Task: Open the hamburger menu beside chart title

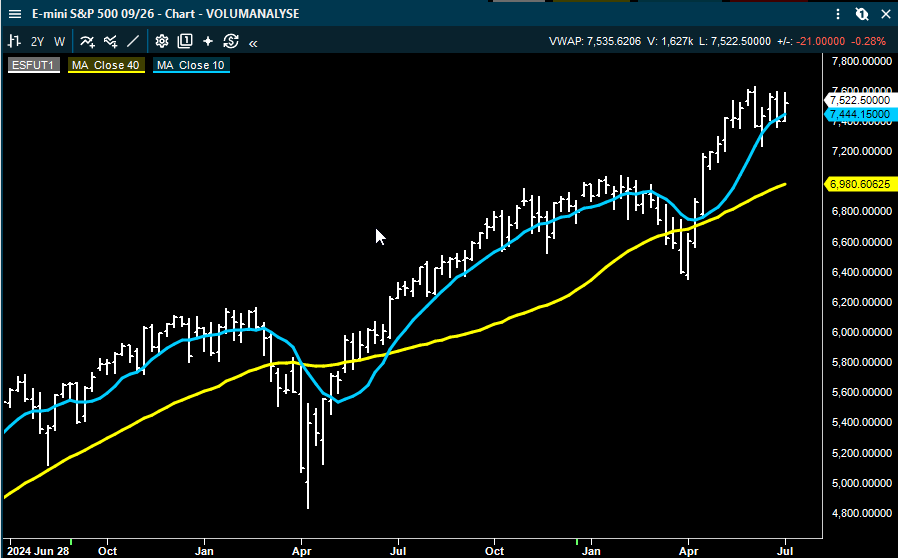Action: click(x=15, y=14)
